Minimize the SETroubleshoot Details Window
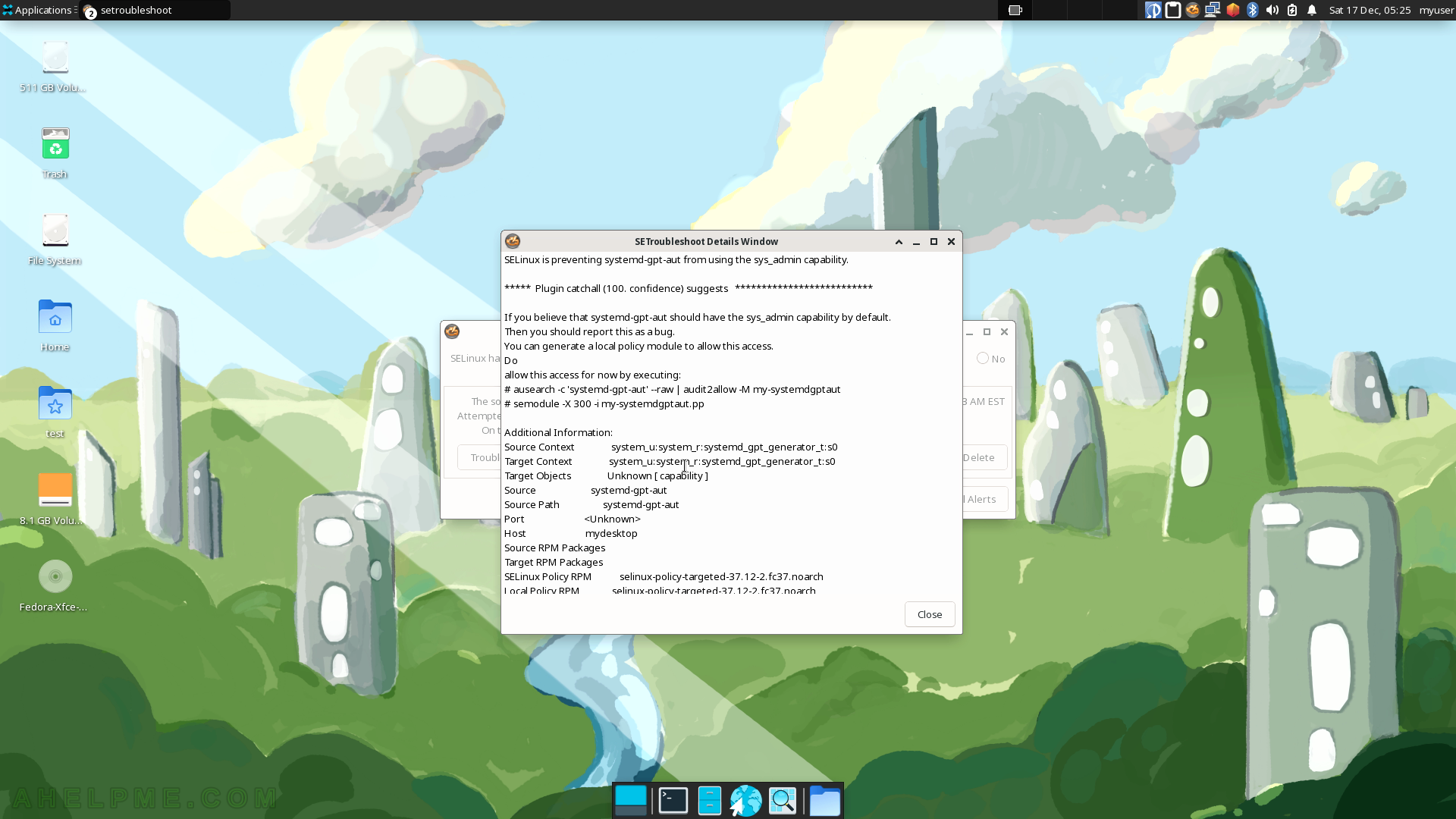 (x=916, y=242)
